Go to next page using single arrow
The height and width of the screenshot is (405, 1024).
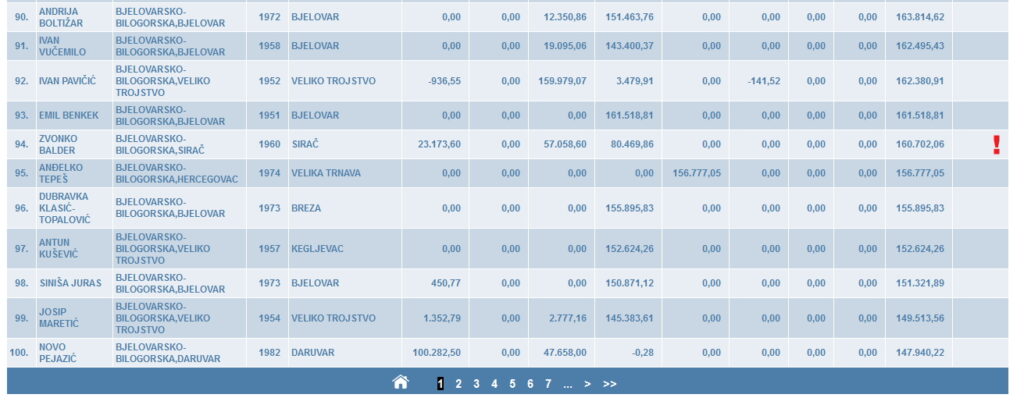587,383
